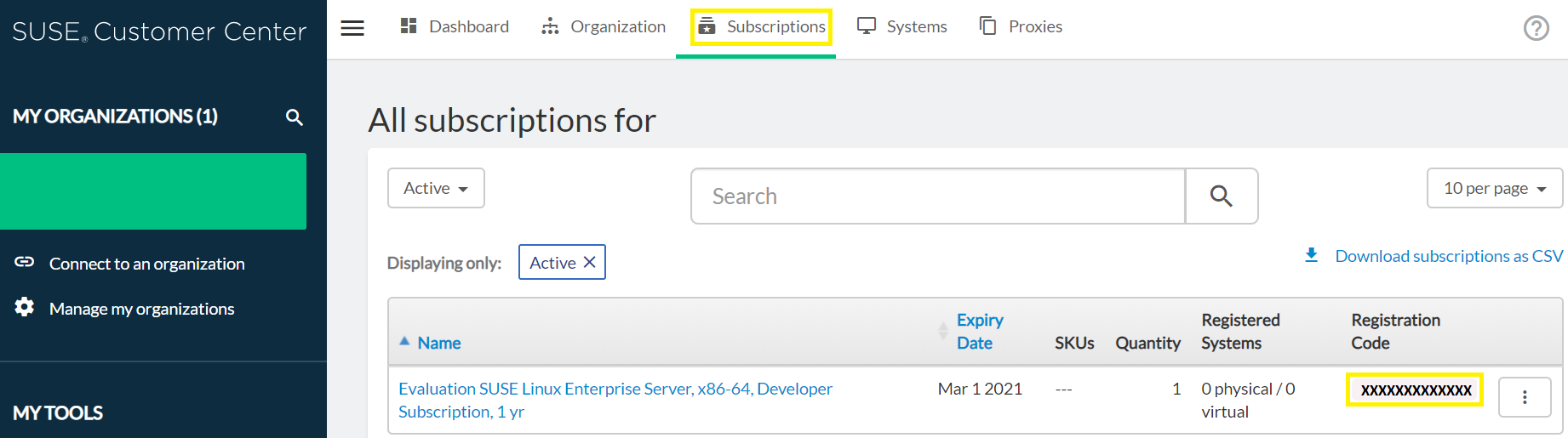The height and width of the screenshot is (438, 1568).
Task: Click the Mar 1 2021 expiry cell
Action: [x=980, y=389]
